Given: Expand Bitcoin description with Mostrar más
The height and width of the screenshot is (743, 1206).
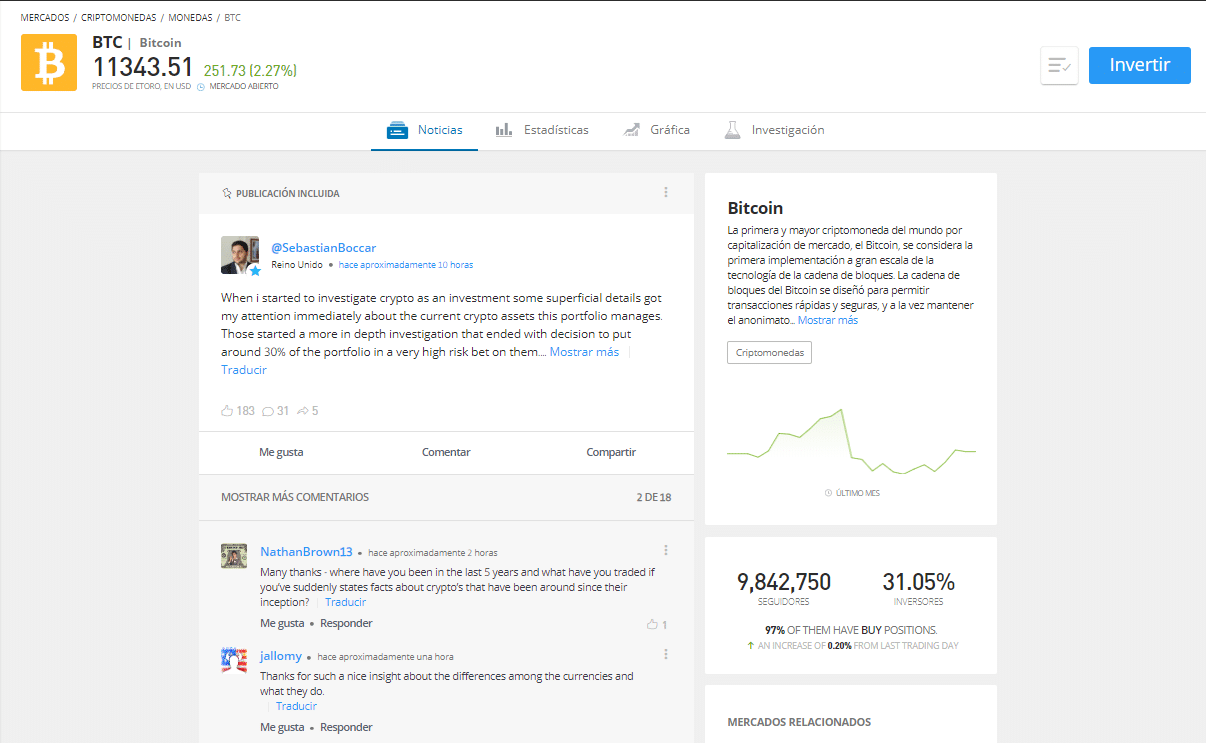Looking at the screenshot, I should pyautogui.click(x=828, y=320).
